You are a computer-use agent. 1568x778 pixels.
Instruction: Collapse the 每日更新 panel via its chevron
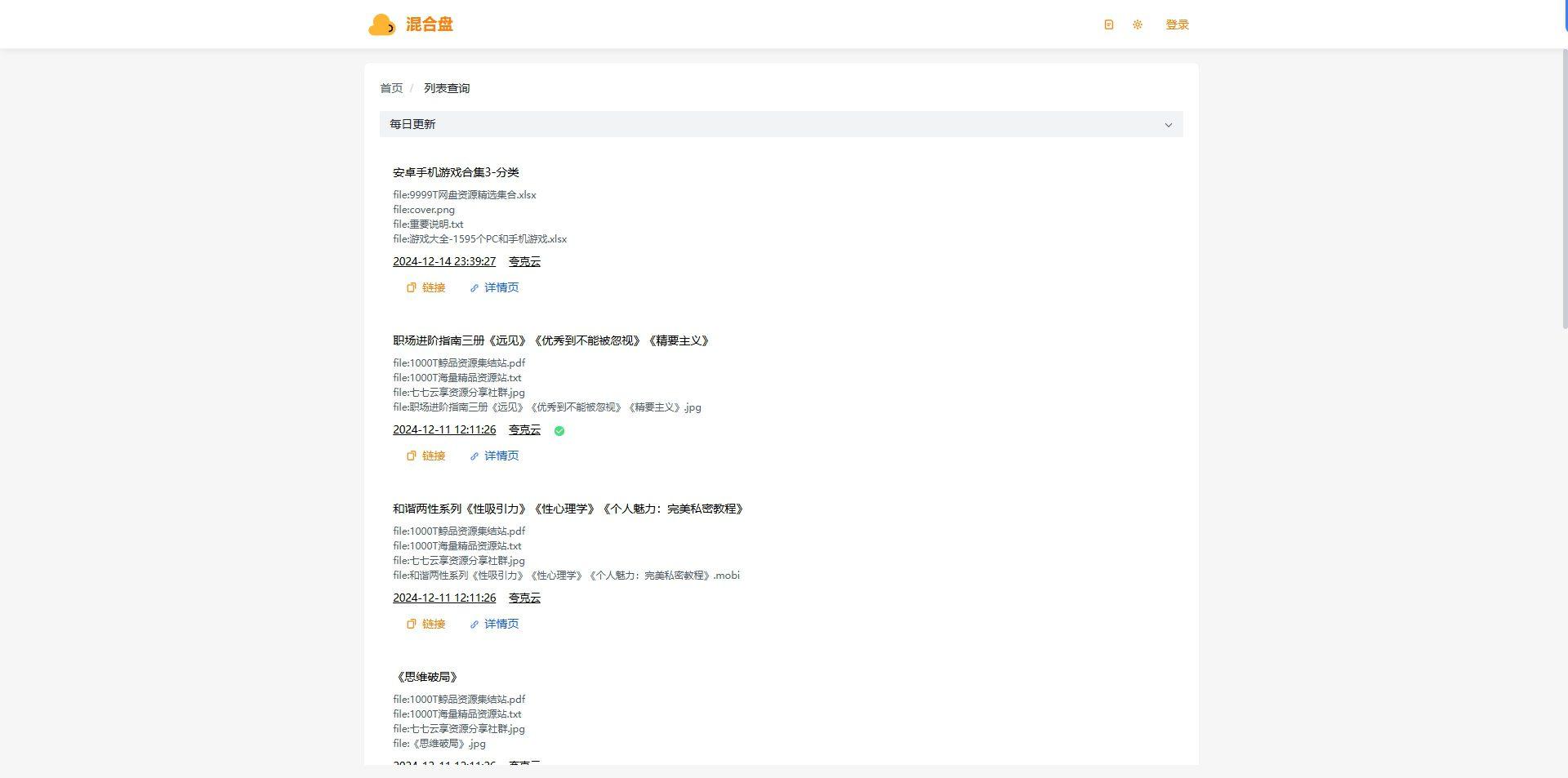tap(1169, 124)
